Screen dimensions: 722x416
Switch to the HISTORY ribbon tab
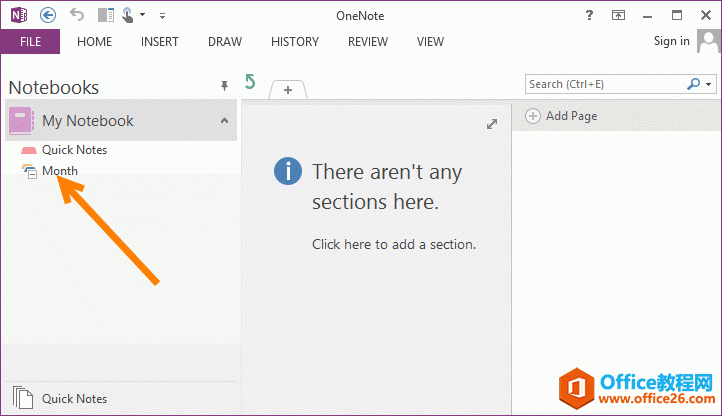pyautogui.click(x=295, y=42)
